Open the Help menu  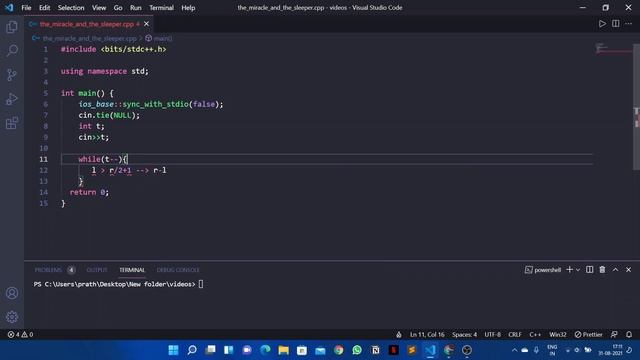pyautogui.click(x=188, y=8)
